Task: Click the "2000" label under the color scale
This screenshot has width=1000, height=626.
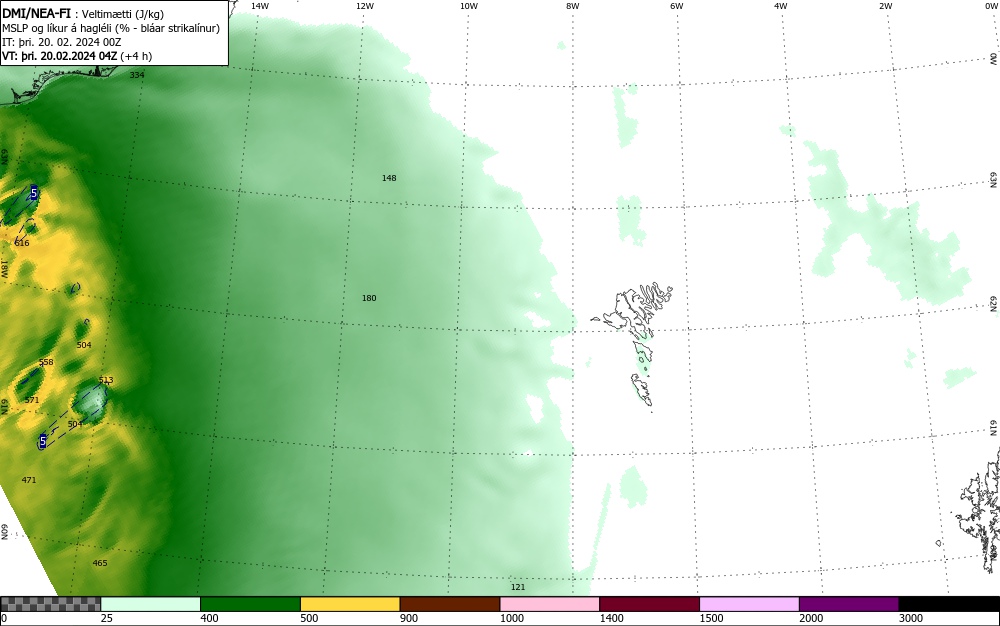Action: pos(811,618)
